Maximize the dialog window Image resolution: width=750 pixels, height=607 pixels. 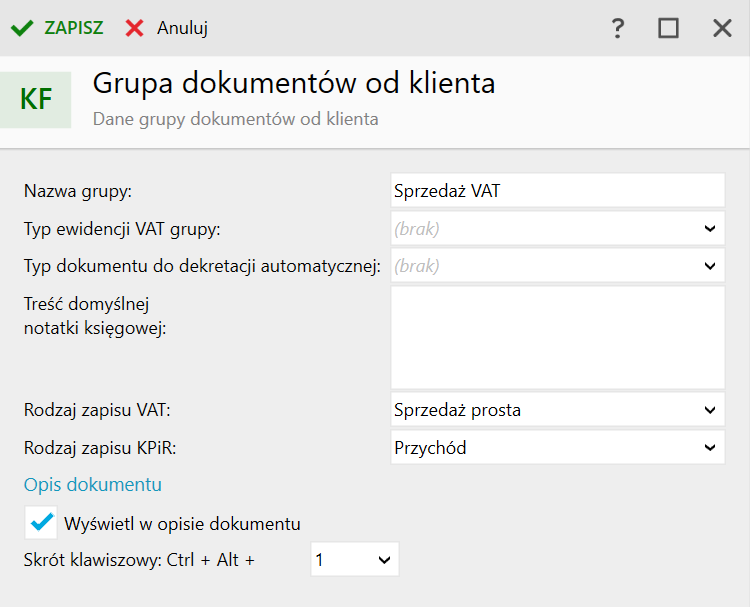click(x=668, y=28)
